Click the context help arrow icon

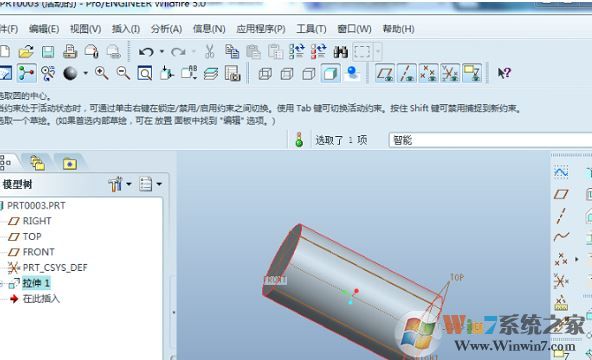point(504,73)
